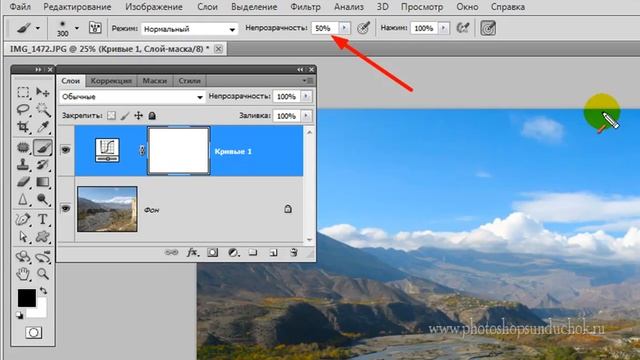Select the Lasso tool
This screenshot has width=640, height=360.
click(x=23, y=109)
